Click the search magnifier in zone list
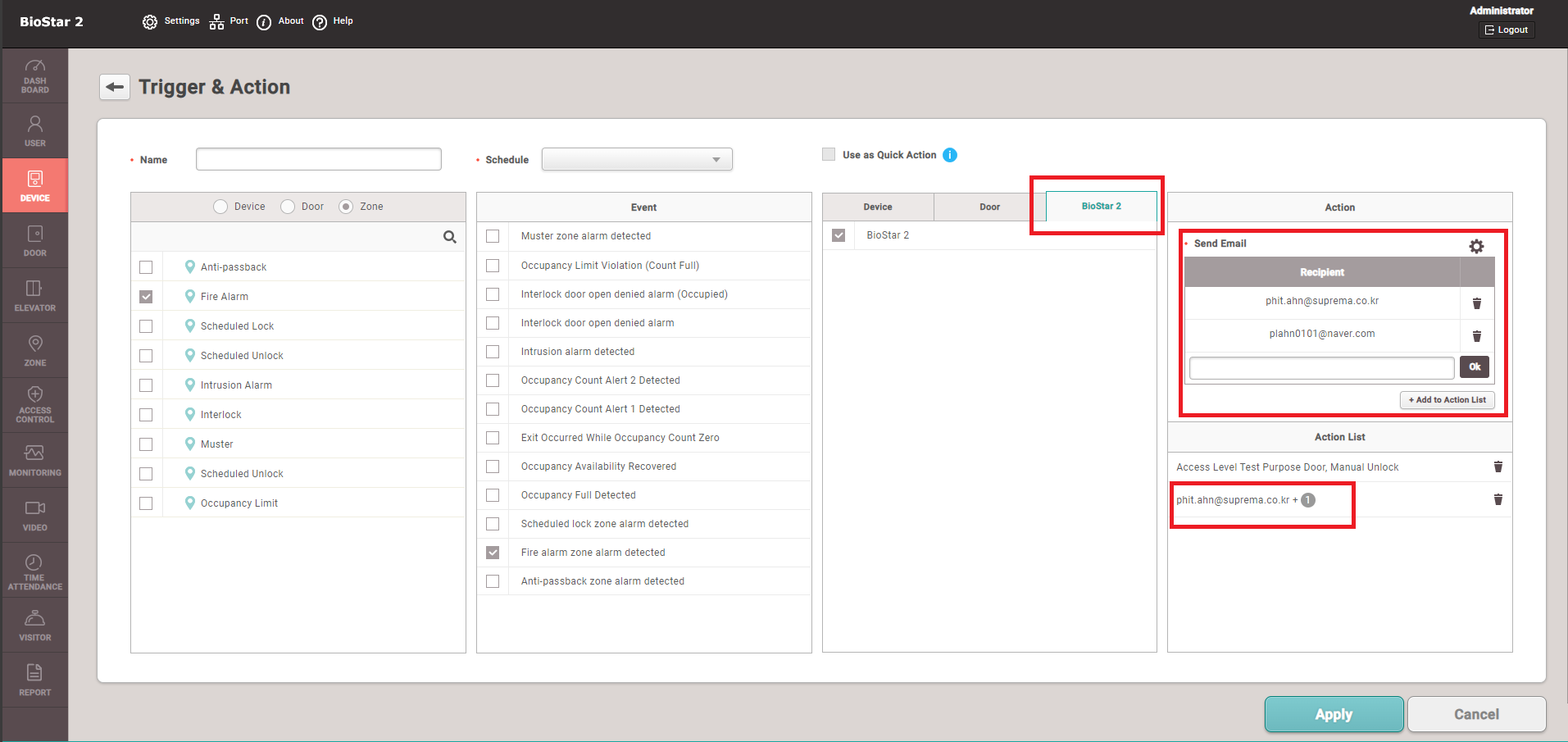Screen dimensions: 1568x742 [x=449, y=237]
